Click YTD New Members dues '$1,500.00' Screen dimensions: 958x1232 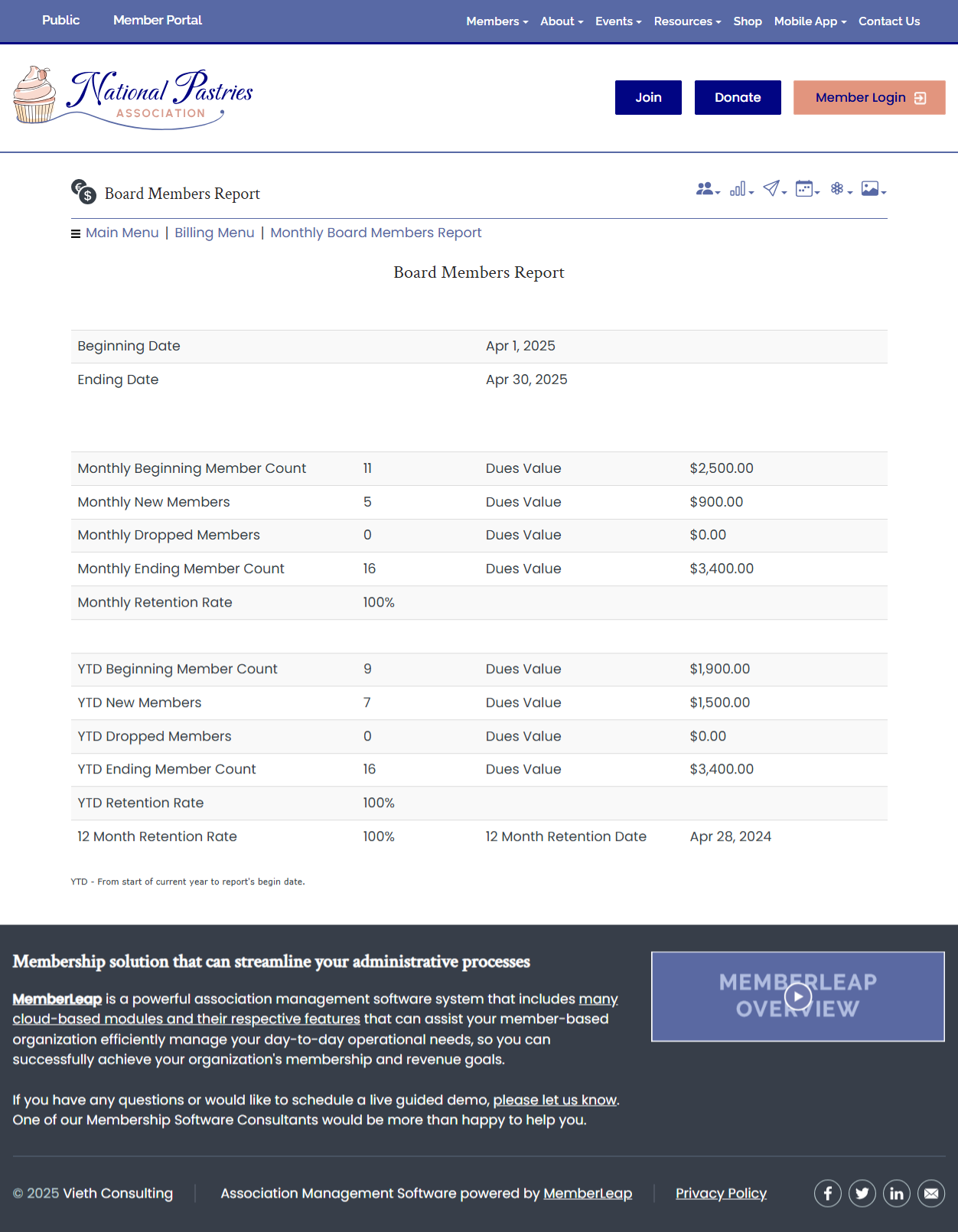720,702
